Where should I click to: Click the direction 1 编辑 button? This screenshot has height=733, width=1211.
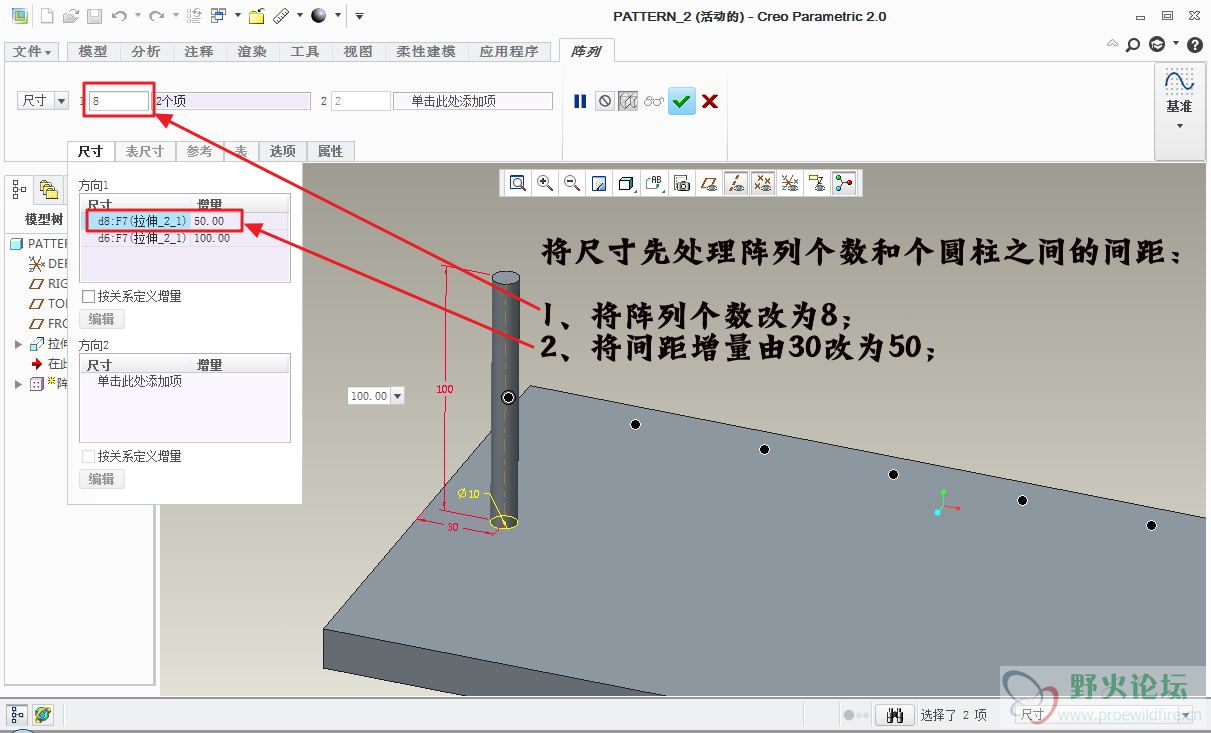[102, 319]
